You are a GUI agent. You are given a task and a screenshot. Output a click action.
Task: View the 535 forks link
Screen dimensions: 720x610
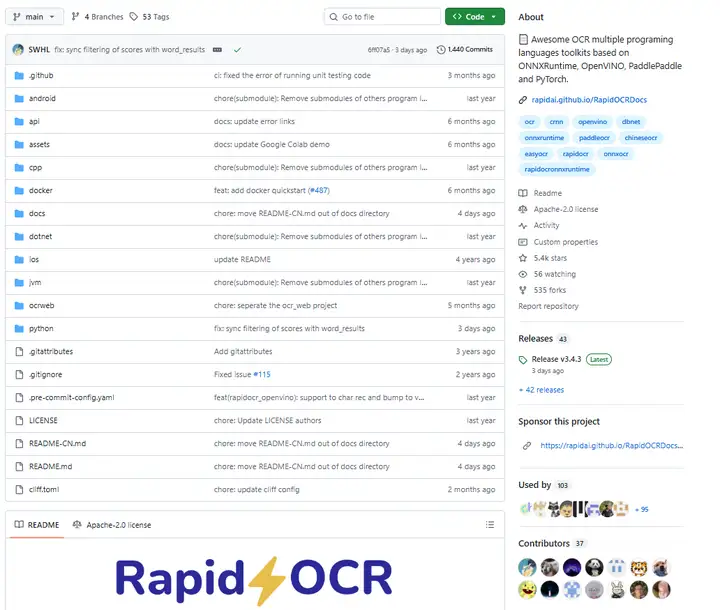[x=542, y=290]
